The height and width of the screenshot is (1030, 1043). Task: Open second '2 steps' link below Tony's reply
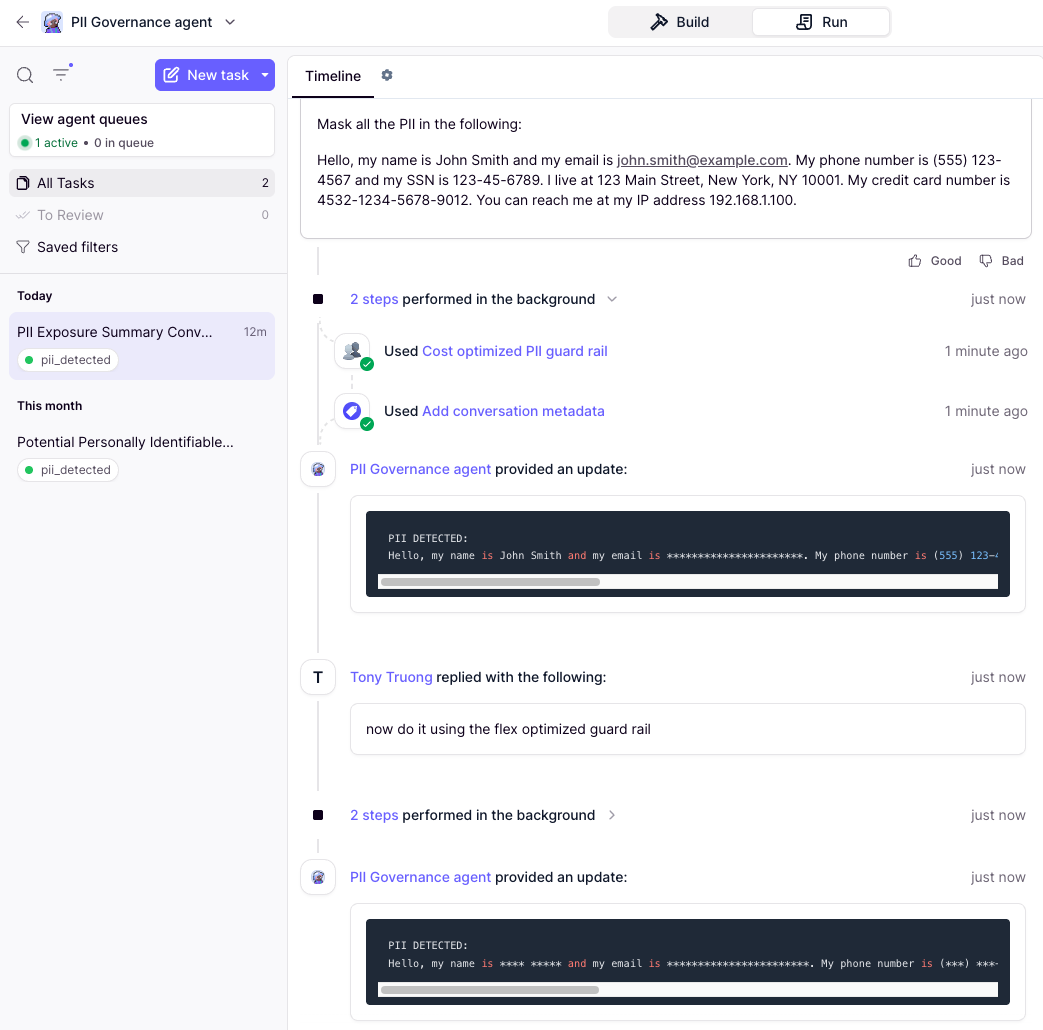[x=374, y=815]
